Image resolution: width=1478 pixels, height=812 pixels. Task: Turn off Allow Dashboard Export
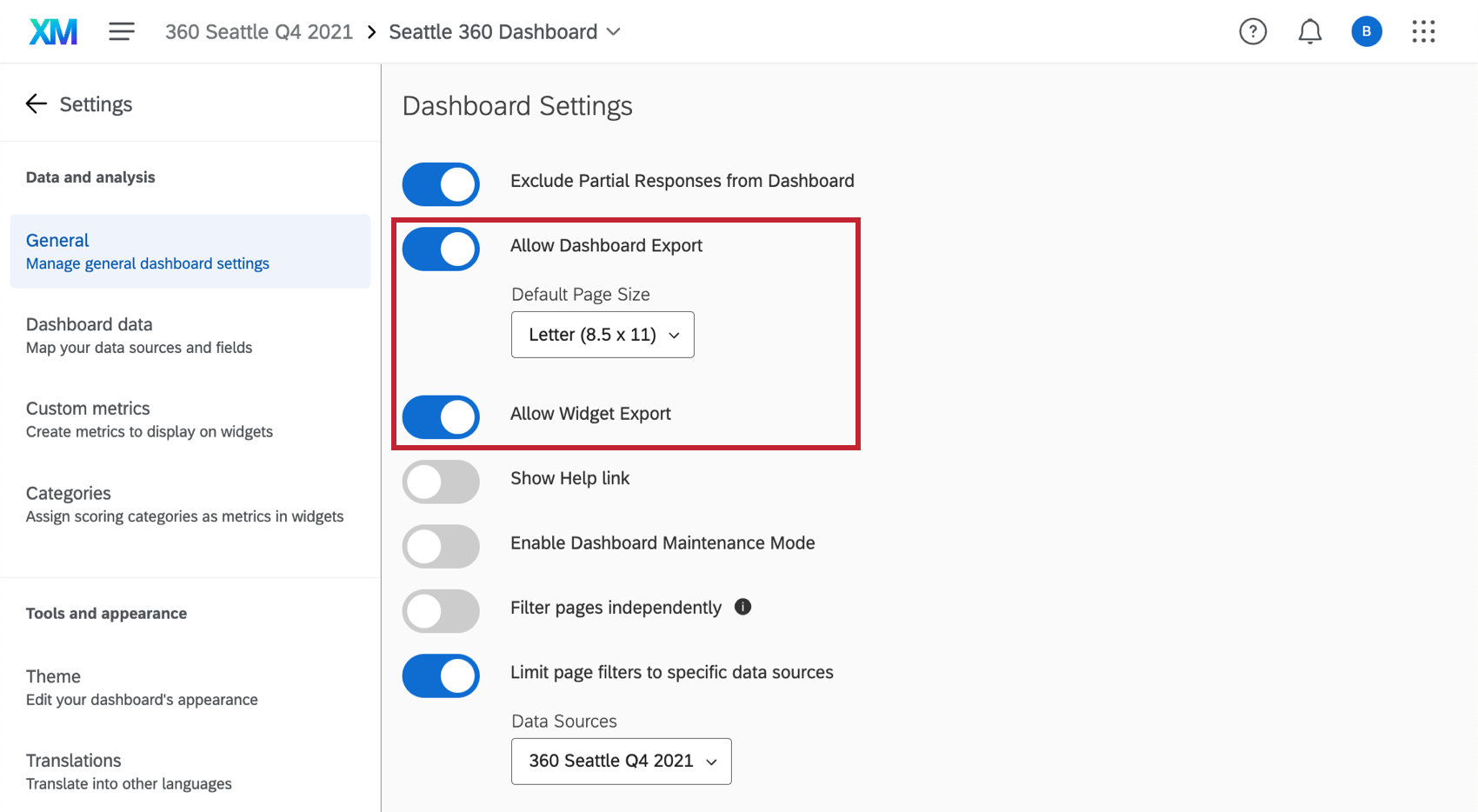click(441, 249)
